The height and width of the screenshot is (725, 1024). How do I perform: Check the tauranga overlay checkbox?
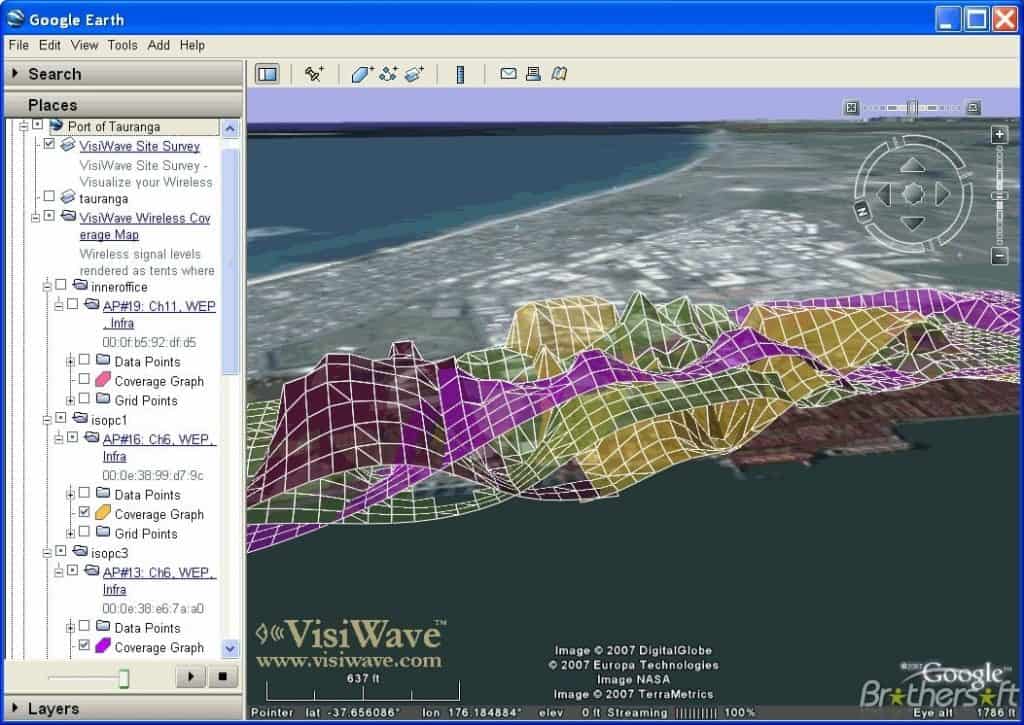pyautogui.click(x=49, y=196)
